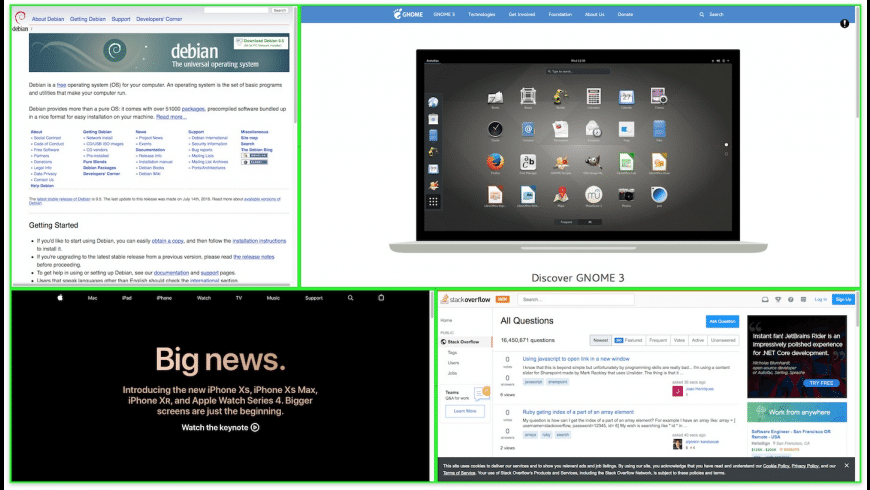Select the Unanswered questions tab
The height and width of the screenshot is (490, 870).
(723, 340)
